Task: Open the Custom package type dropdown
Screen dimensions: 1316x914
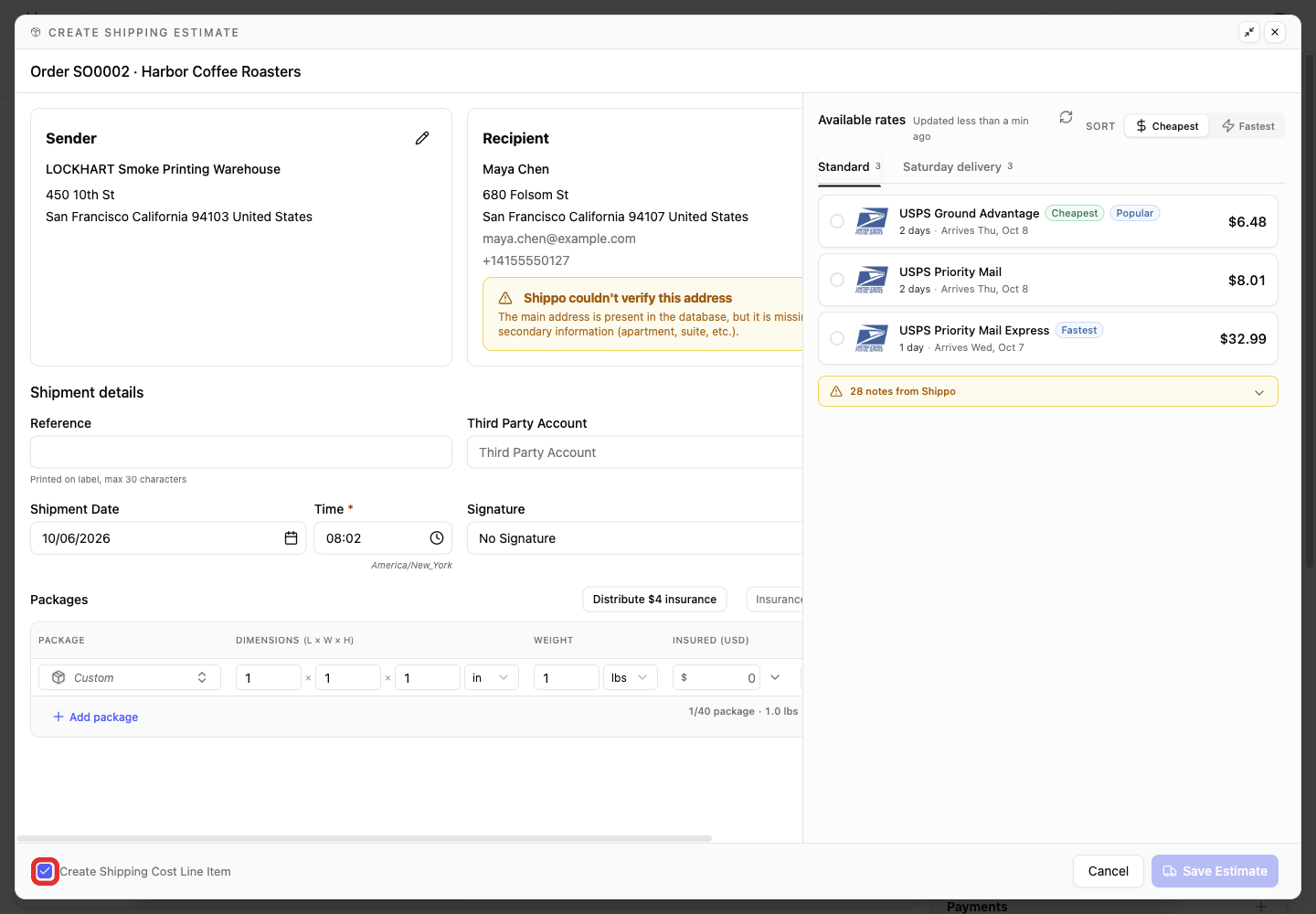Action: (x=130, y=677)
